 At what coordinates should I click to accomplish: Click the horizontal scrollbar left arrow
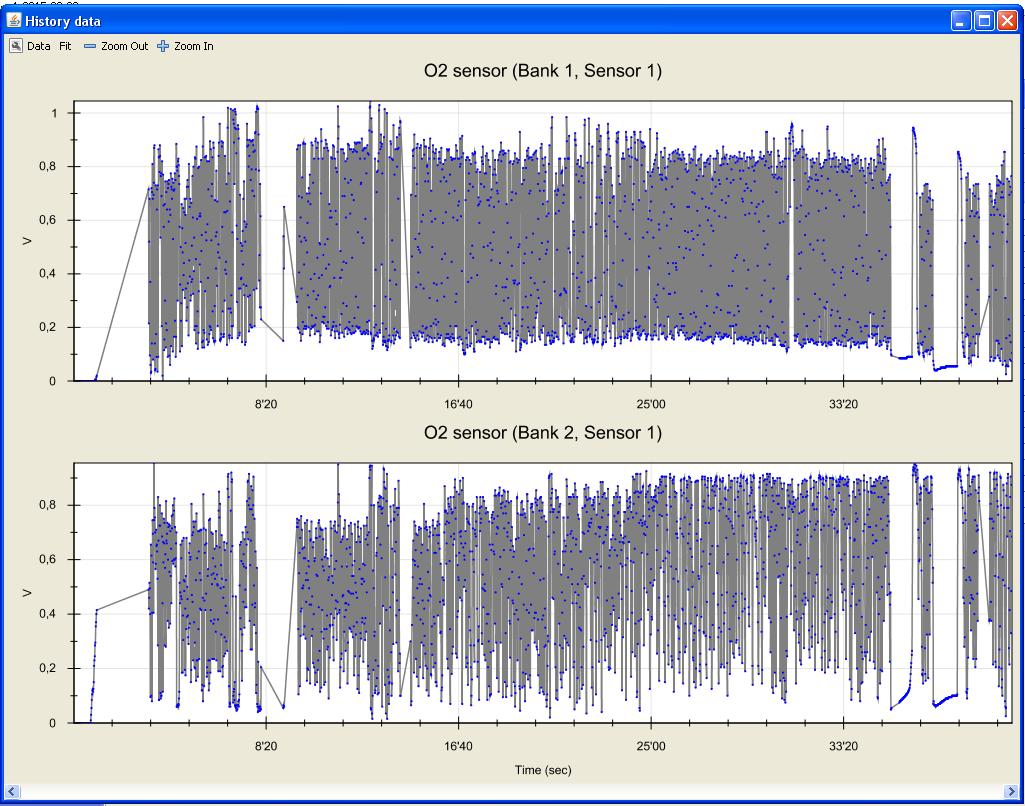tap(13, 792)
